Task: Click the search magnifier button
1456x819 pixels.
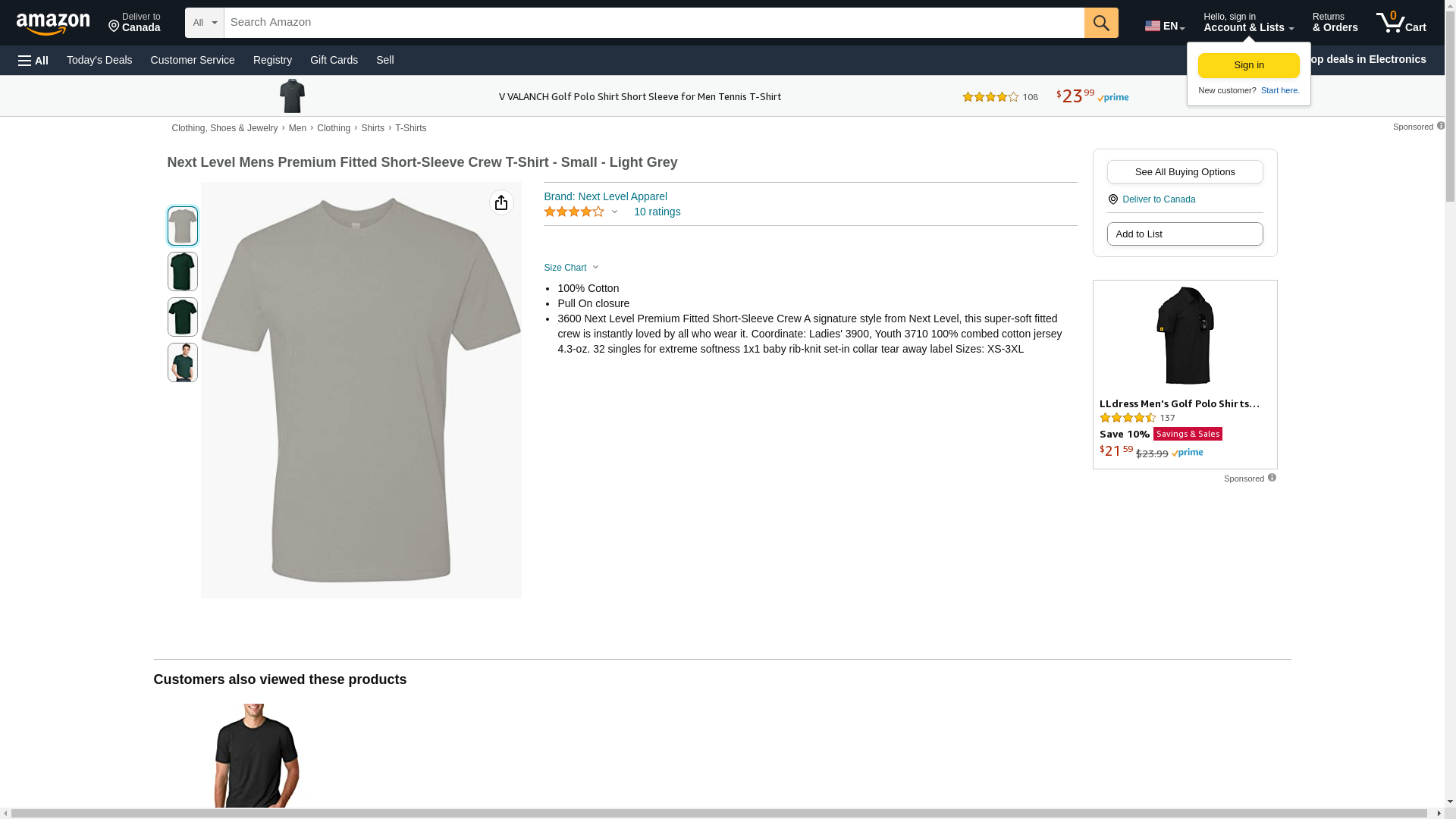Action: pos(1101,23)
